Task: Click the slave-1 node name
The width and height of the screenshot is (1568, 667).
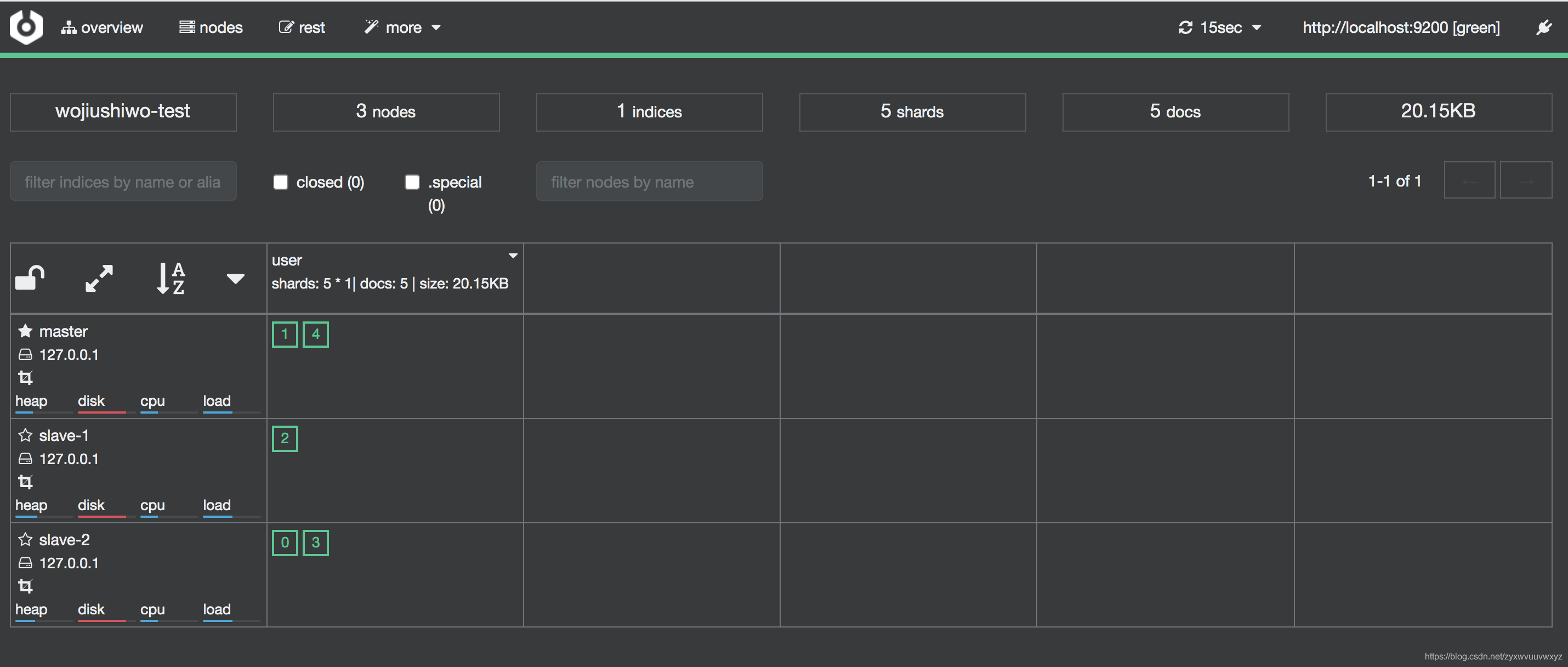Action: pos(64,436)
